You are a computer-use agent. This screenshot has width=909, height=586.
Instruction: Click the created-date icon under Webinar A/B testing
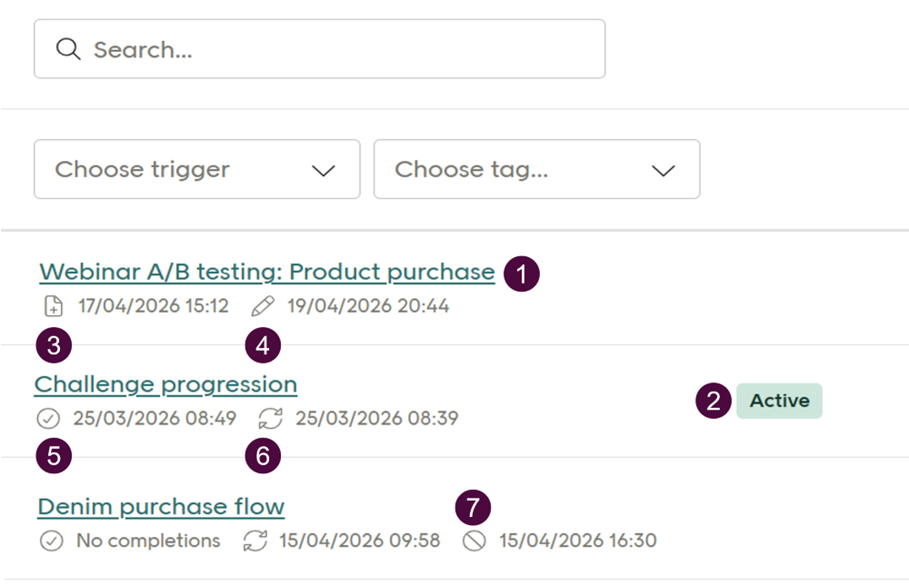(53, 306)
